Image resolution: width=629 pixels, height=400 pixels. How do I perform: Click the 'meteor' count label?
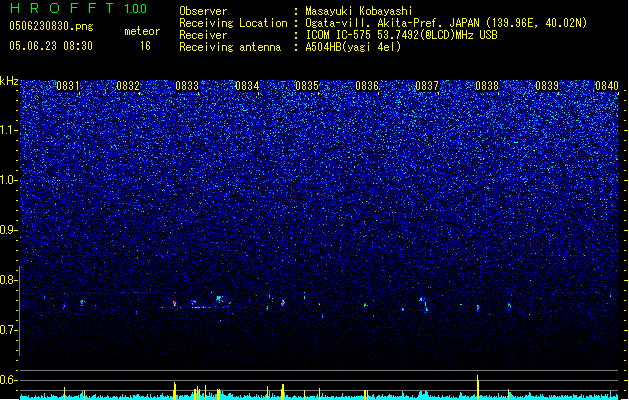pos(142,31)
